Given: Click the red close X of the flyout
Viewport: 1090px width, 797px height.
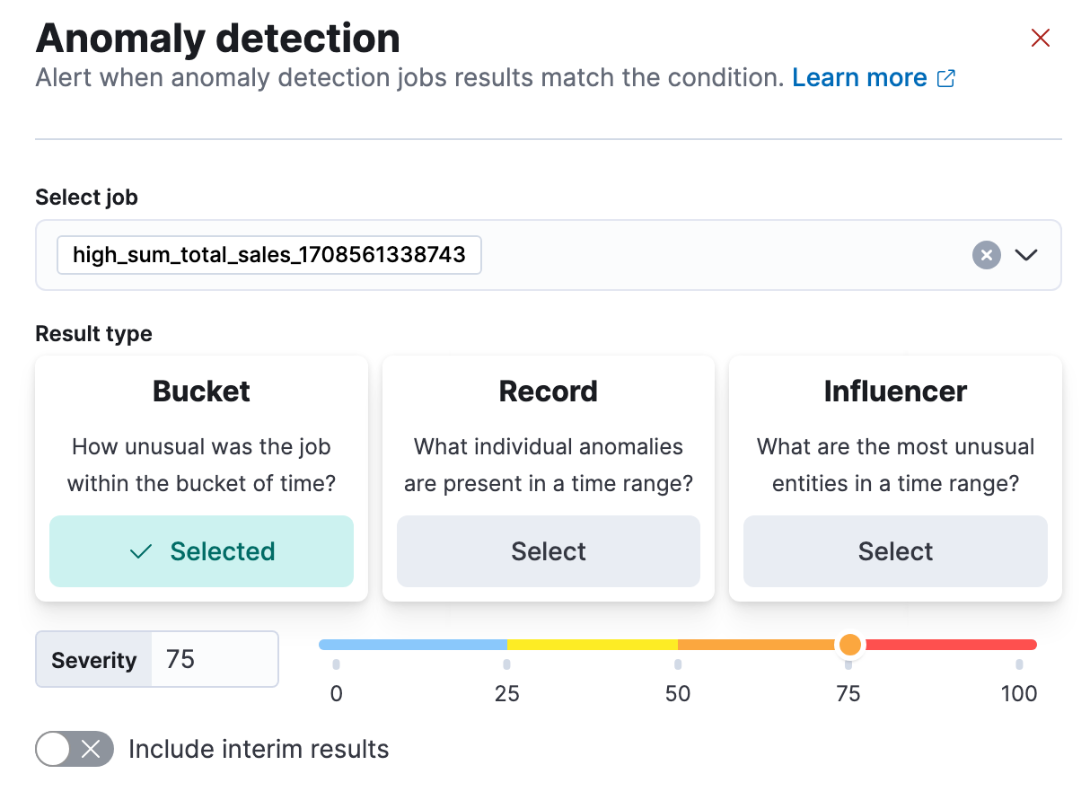Looking at the screenshot, I should coord(1040,37).
